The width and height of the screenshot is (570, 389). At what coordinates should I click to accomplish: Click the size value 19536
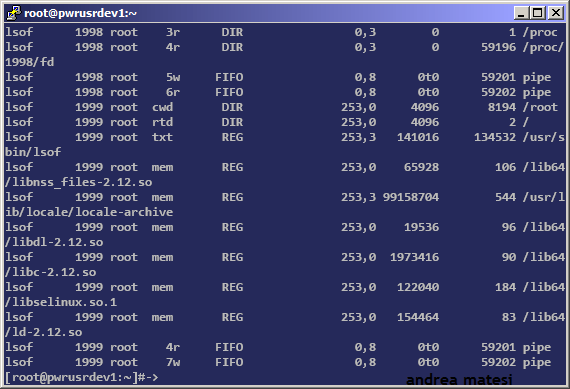pyautogui.click(x=421, y=227)
